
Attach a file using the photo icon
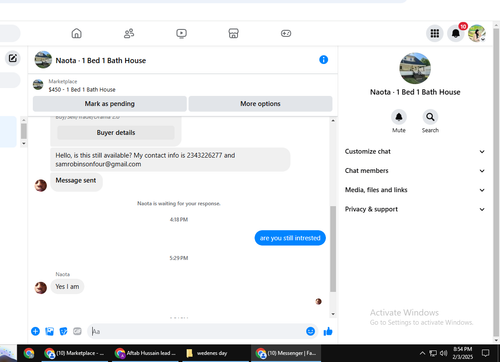[49, 331]
